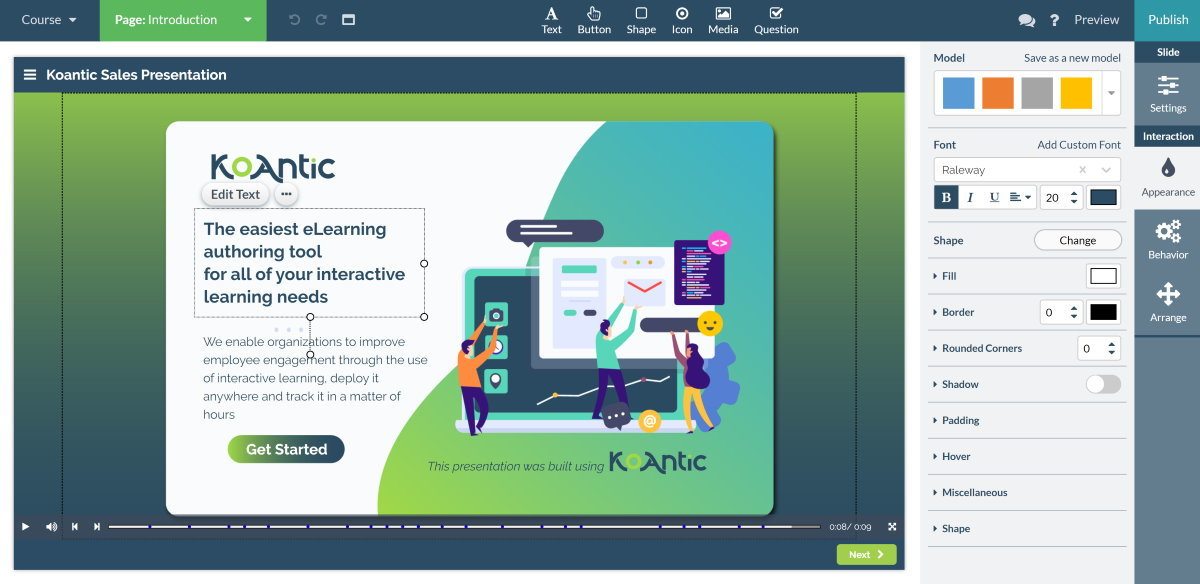Toggle Italic formatting
1200x584 pixels.
[970, 197]
